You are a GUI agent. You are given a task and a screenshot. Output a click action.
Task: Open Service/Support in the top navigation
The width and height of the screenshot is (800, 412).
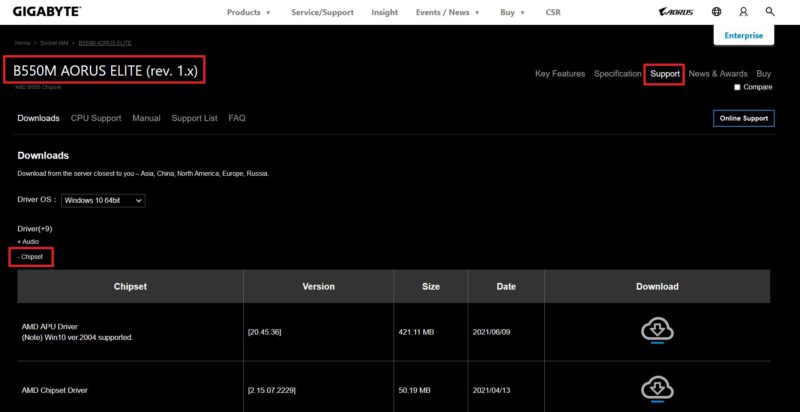pyautogui.click(x=322, y=12)
